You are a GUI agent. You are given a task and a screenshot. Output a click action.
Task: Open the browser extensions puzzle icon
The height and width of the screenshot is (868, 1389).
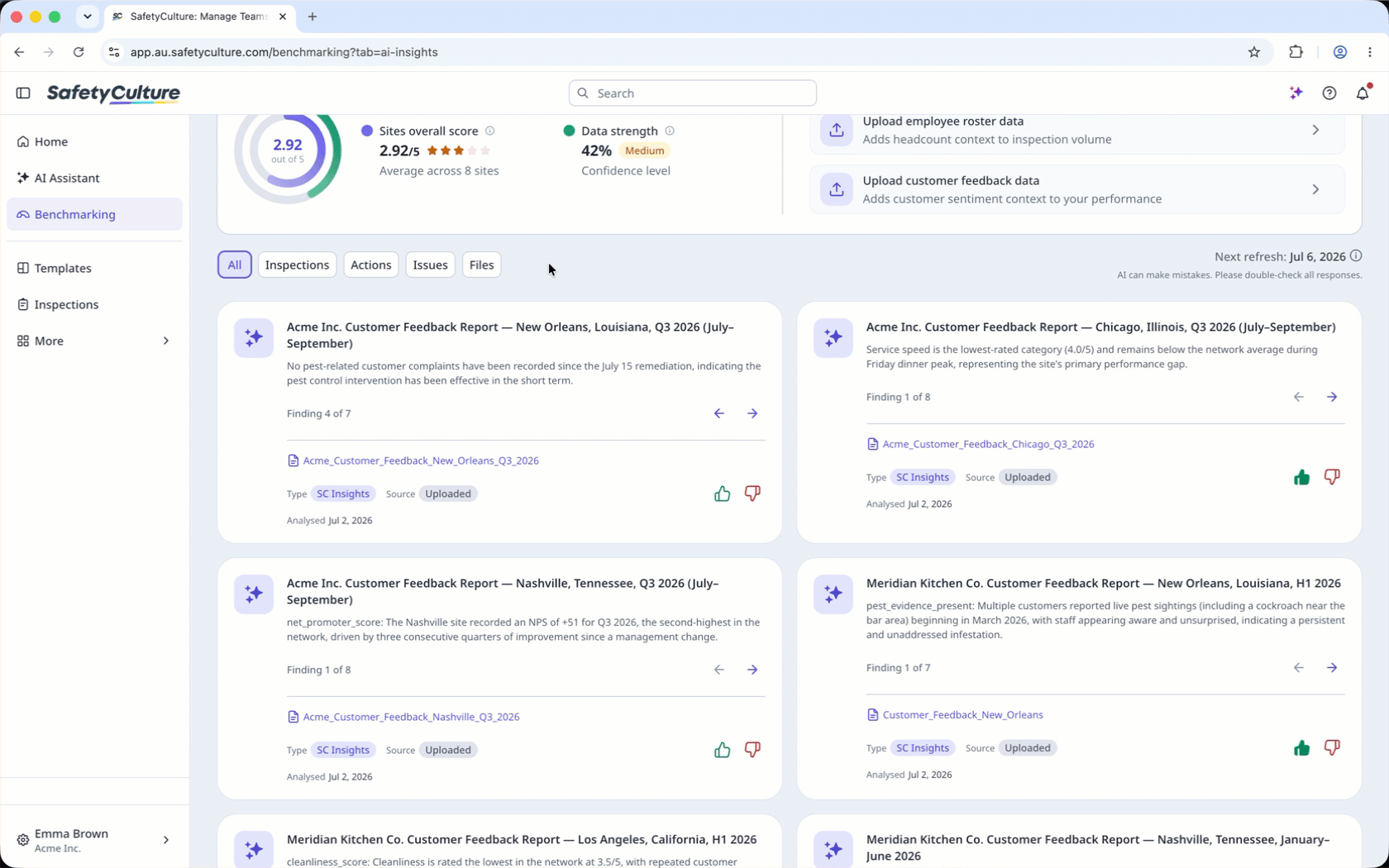[x=1296, y=52]
